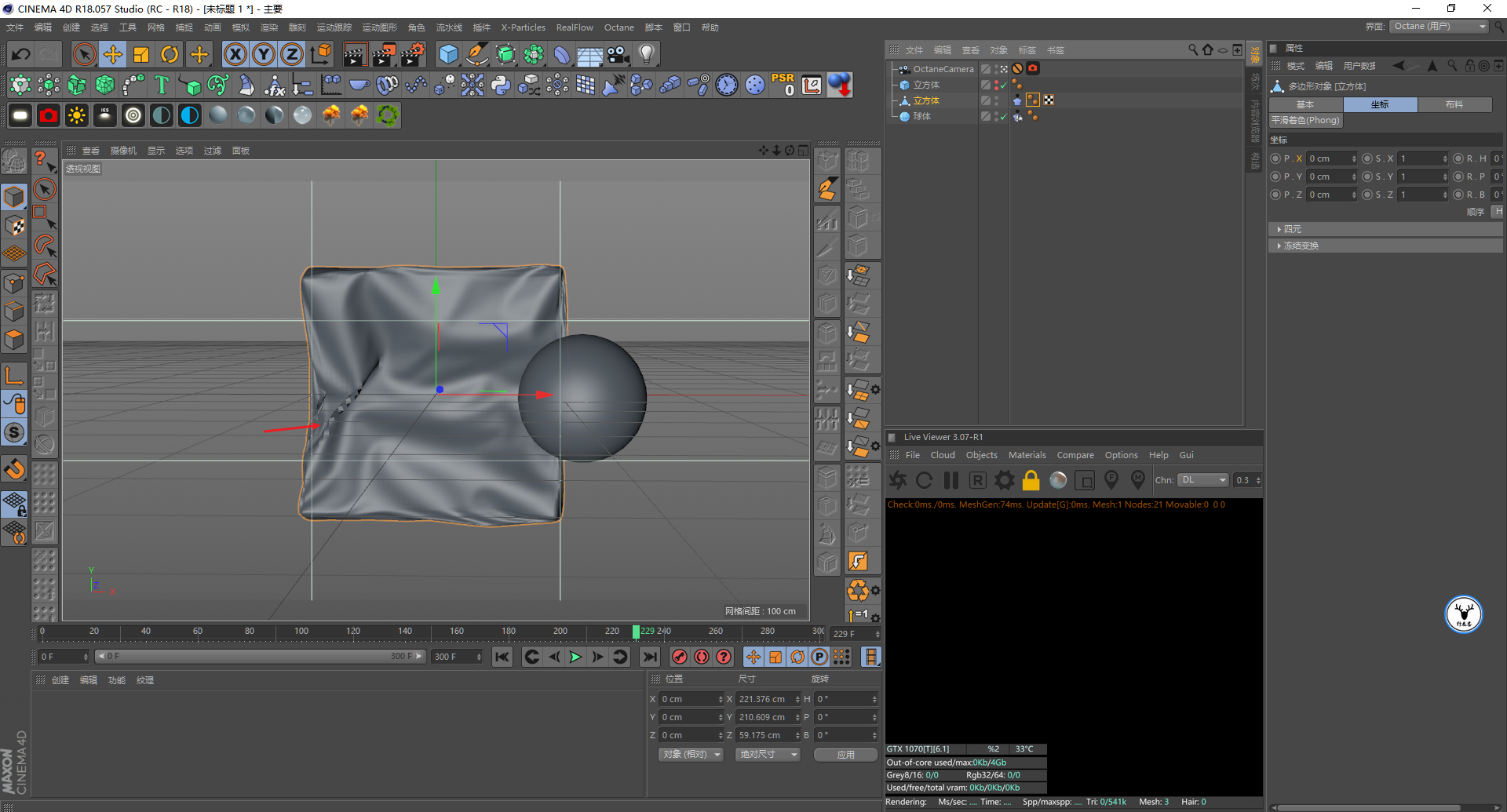This screenshot has width=1507, height=812.
Task: Click Live Viewer render region icon
Action: coord(1085,479)
